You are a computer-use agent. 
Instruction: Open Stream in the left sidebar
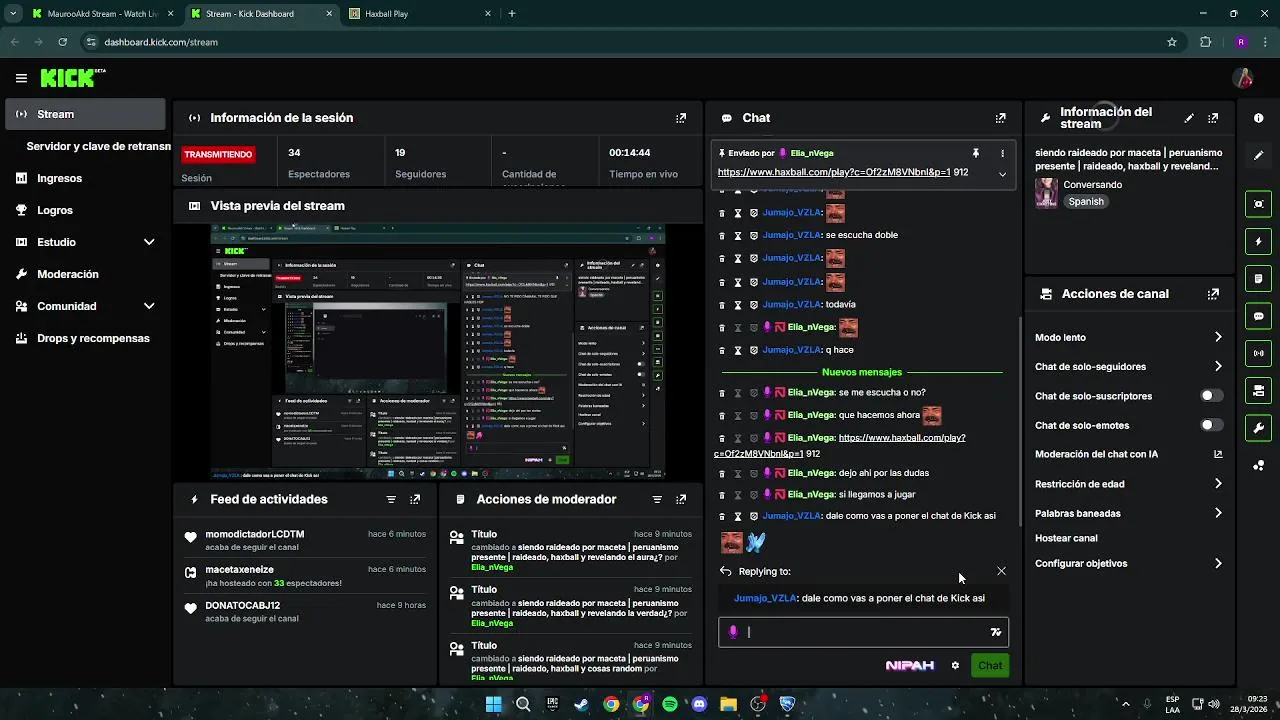pyautogui.click(x=85, y=114)
